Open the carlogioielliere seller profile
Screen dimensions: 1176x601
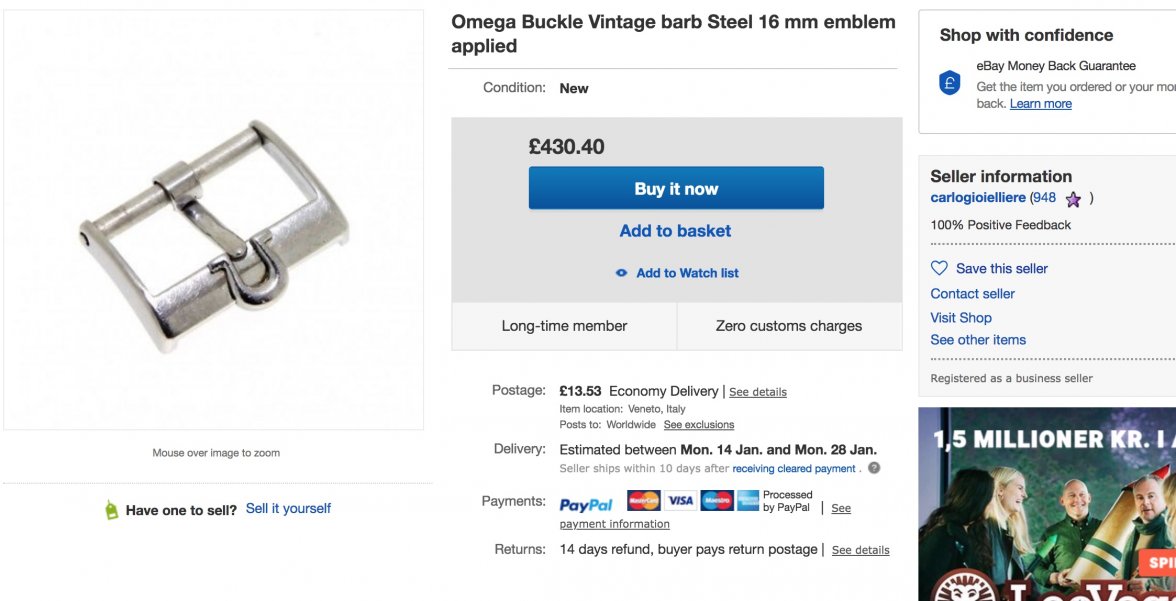[978, 198]
